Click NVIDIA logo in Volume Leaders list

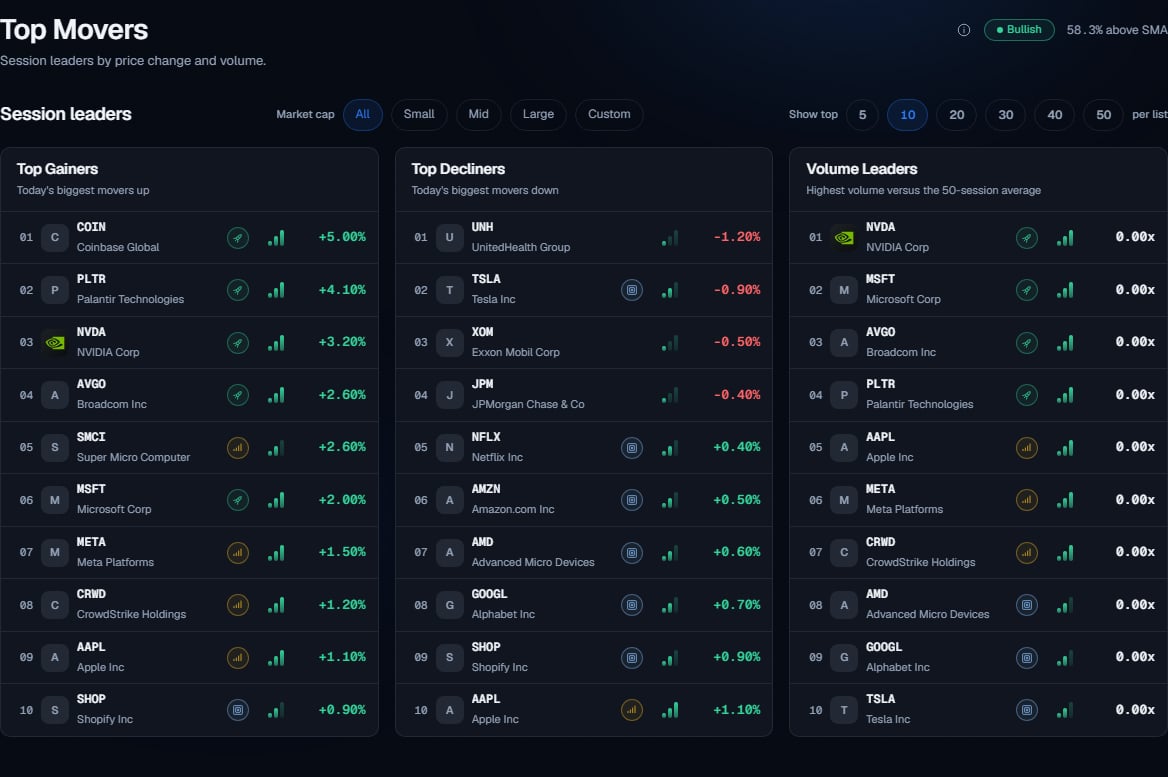click(844, 238)
